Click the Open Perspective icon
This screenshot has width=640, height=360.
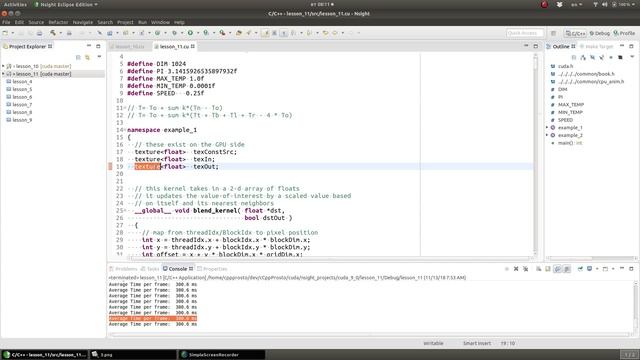(553, 33)
